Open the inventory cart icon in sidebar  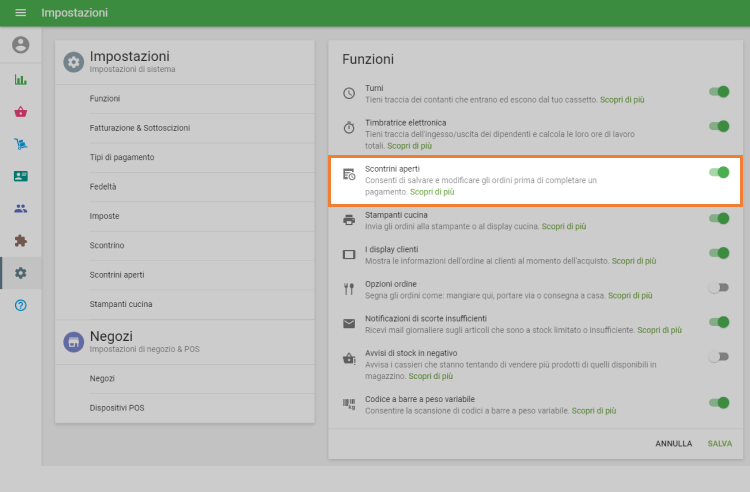(x=20, y=144)
